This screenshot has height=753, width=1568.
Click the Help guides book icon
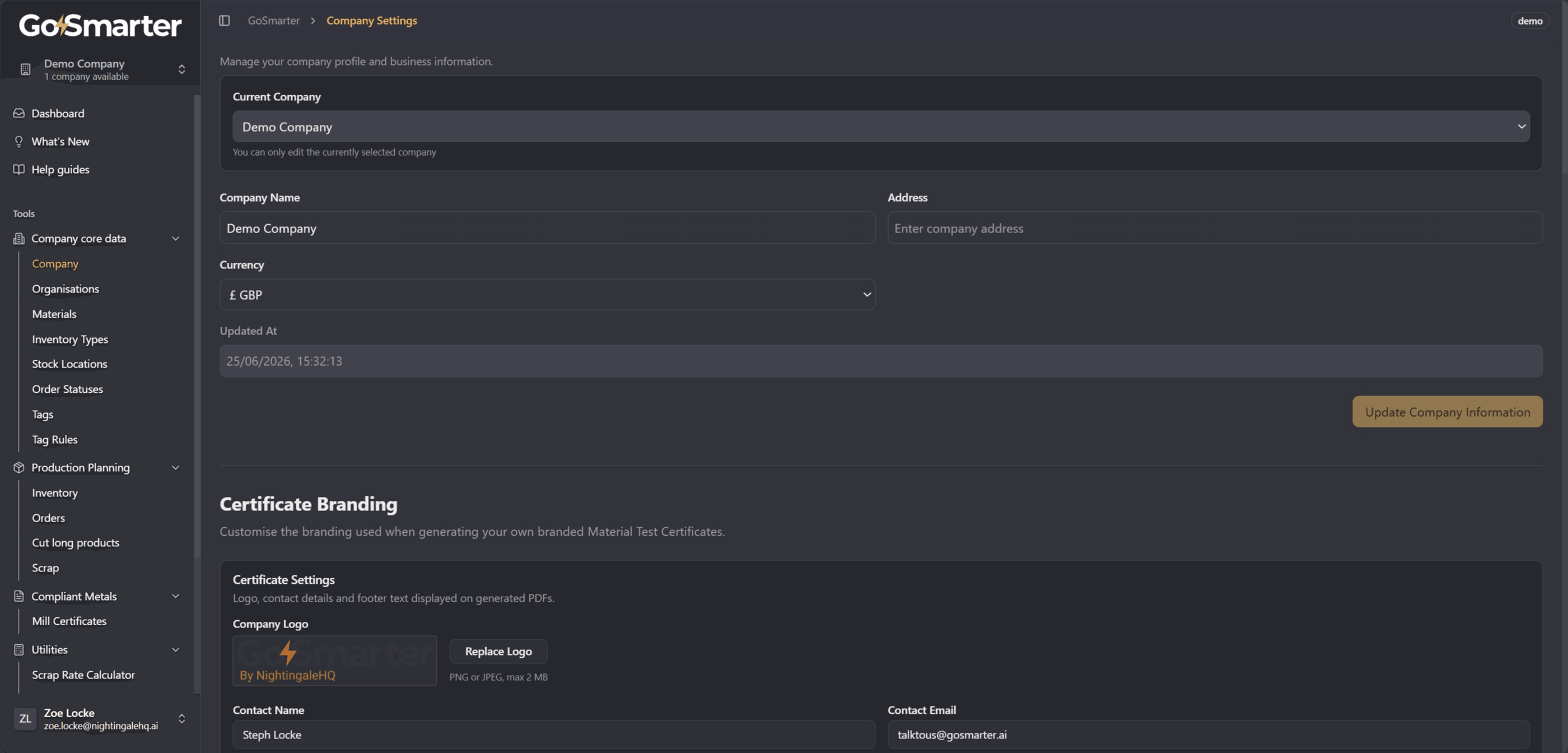coord(19,169)
